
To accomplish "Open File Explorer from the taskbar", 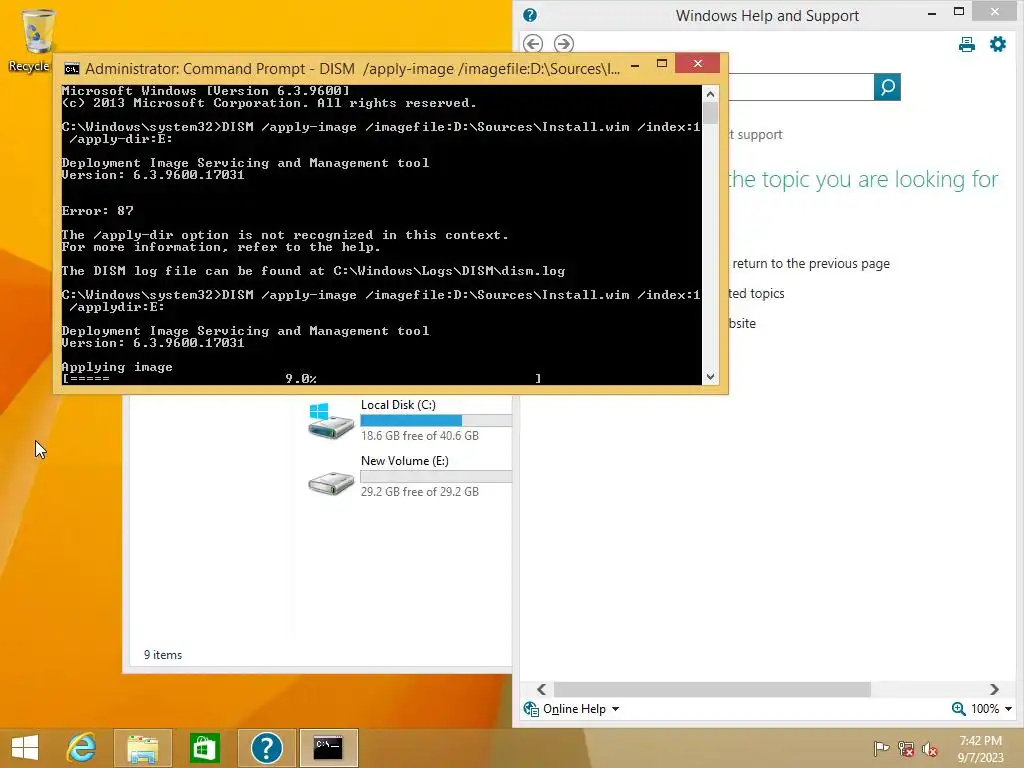I will 142,748.
